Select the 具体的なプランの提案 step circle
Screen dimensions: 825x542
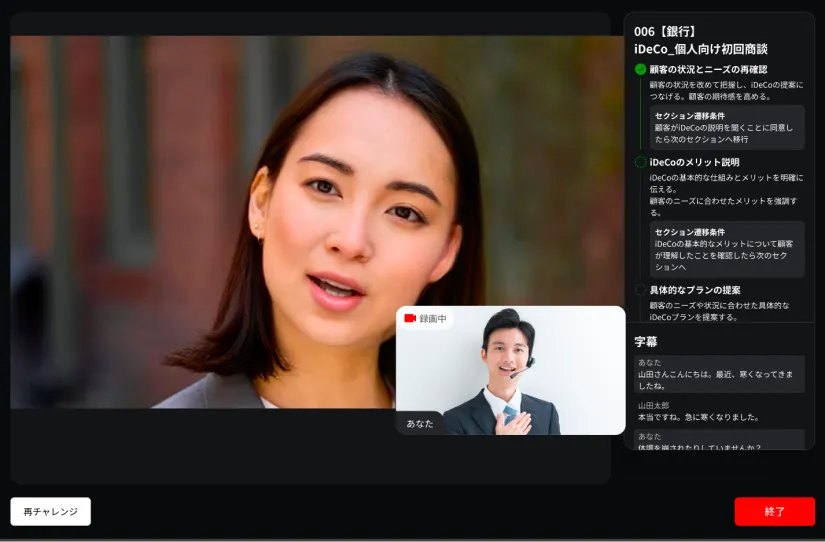pos(640,290)
